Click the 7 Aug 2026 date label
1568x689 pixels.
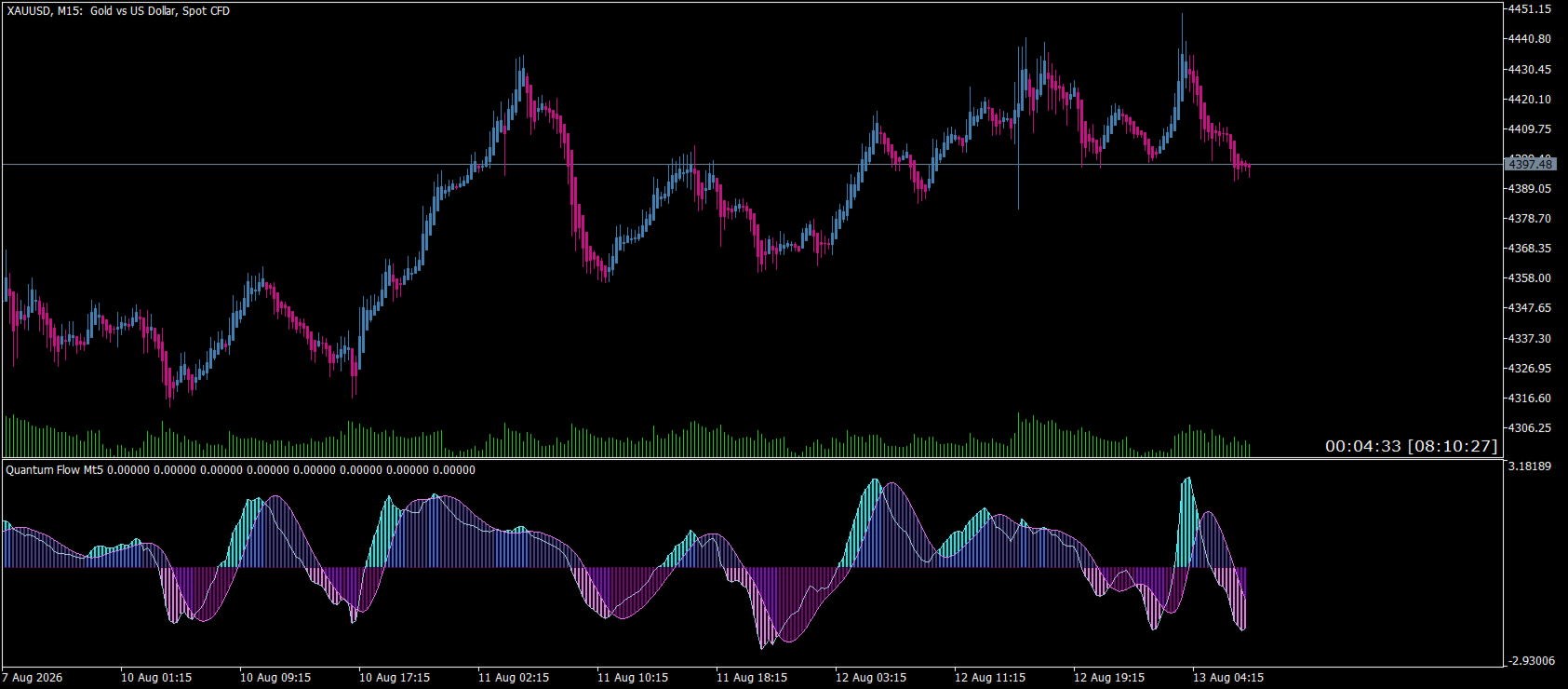(33, 678)
